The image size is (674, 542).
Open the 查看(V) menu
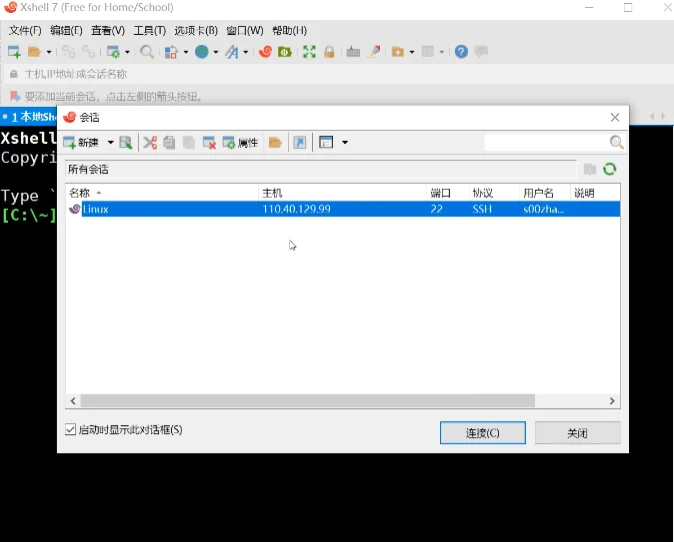click(108, 31)
